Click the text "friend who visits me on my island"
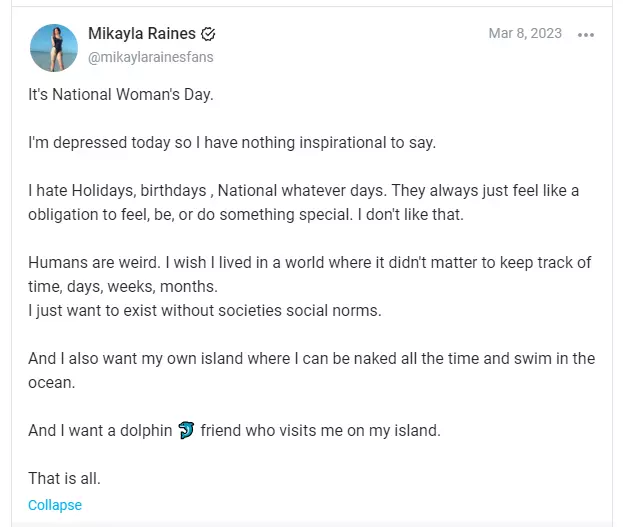623x527 pixels. coord(321,430)
